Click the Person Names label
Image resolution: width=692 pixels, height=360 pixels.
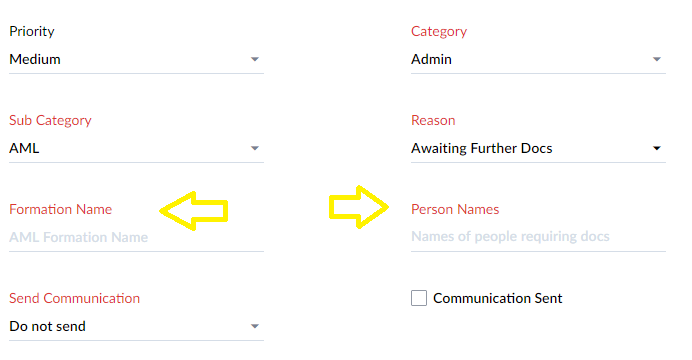point(455,209)
